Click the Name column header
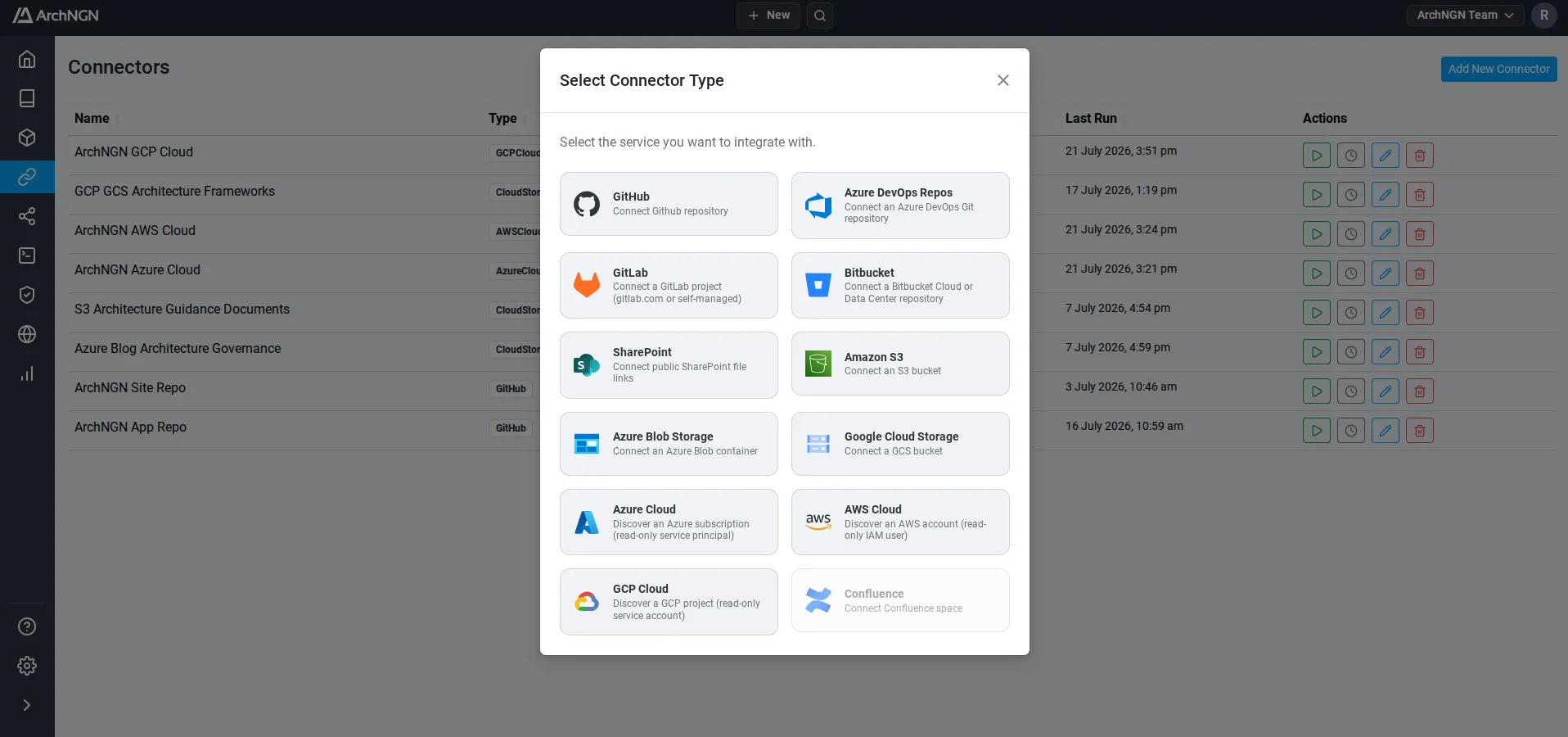This screenshot has width=1568, height=737. click(x=92, y=119)
